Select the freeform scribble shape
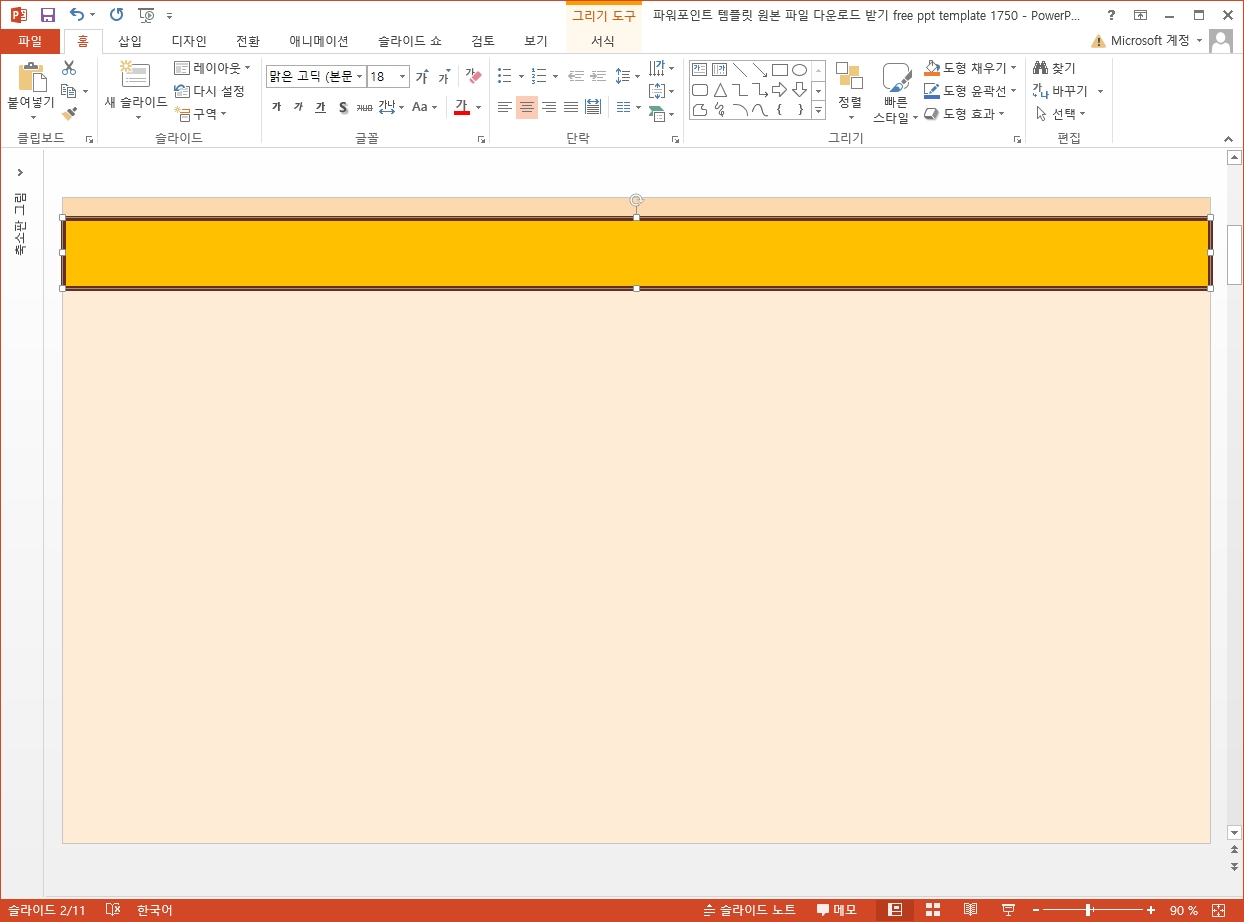 point(720,110)
